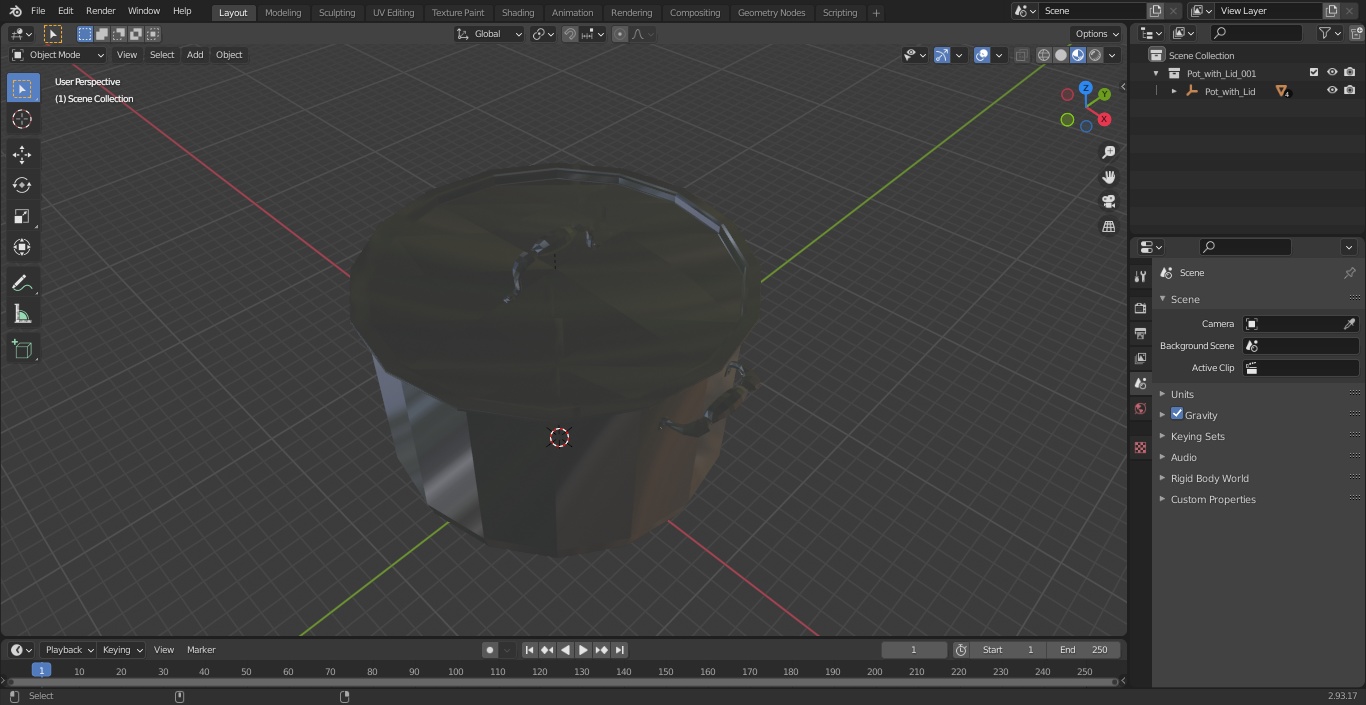Screen dimensions: 1366x705
Task: Open the viewport Options dropdown
Action: pyautogui.click(x=1098, y=34)
